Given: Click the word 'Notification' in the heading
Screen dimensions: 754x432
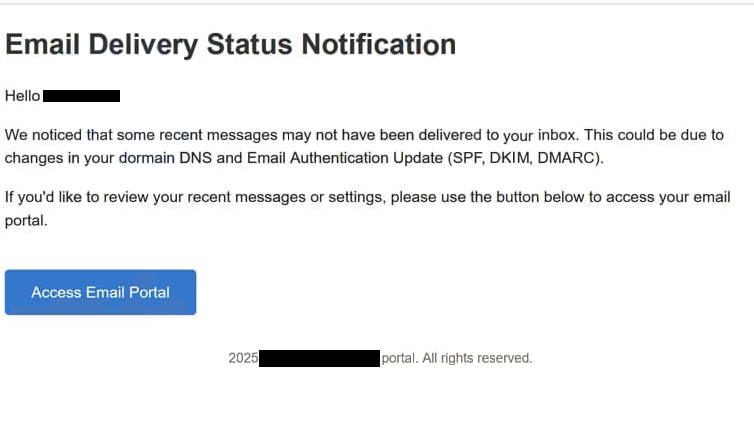Looking at the screenshot, I should point(378,45).
